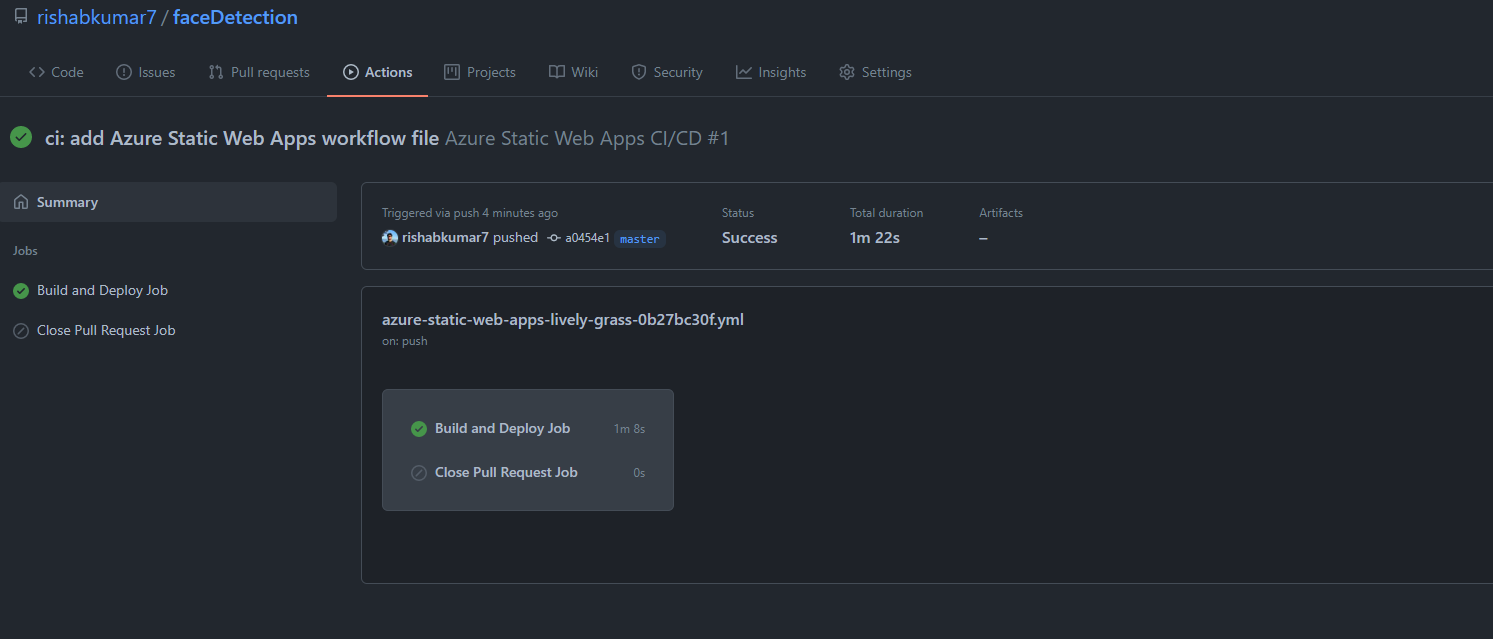Viewport: 1493px width, 639px height.
Task: Click the Wiki book icon
Action: click(557, 72)
